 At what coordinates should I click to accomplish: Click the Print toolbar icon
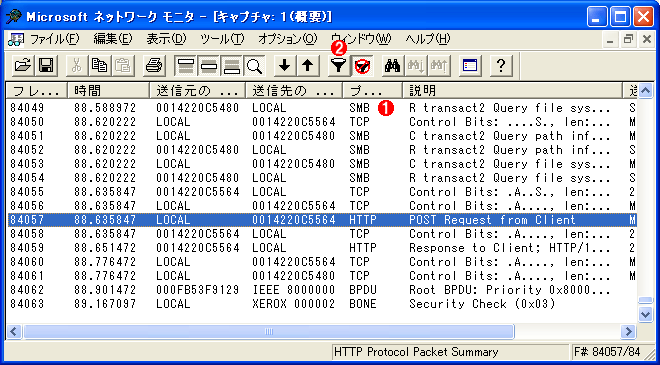tap(154, 66)
